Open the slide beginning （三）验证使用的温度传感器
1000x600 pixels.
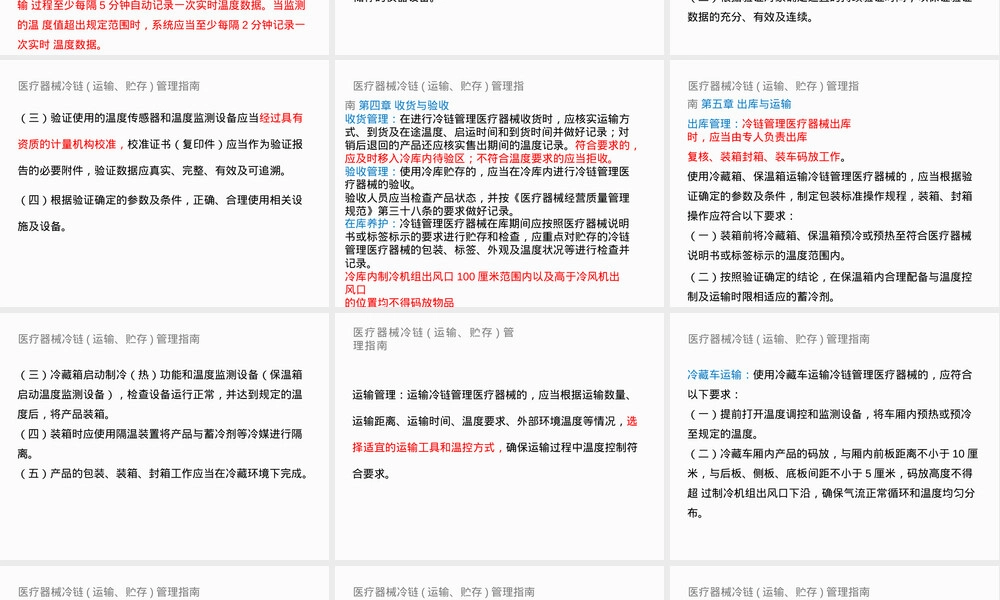165,184
